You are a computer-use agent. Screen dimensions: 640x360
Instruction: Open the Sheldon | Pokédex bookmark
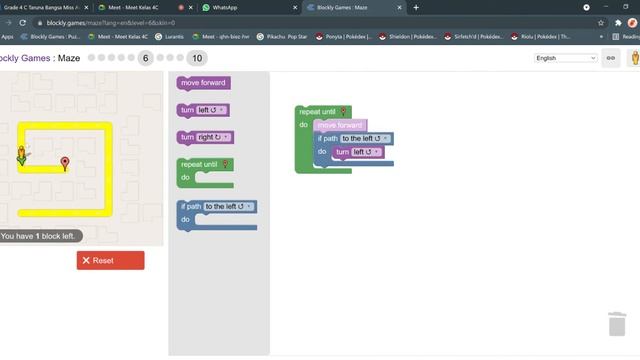(407, 37)
